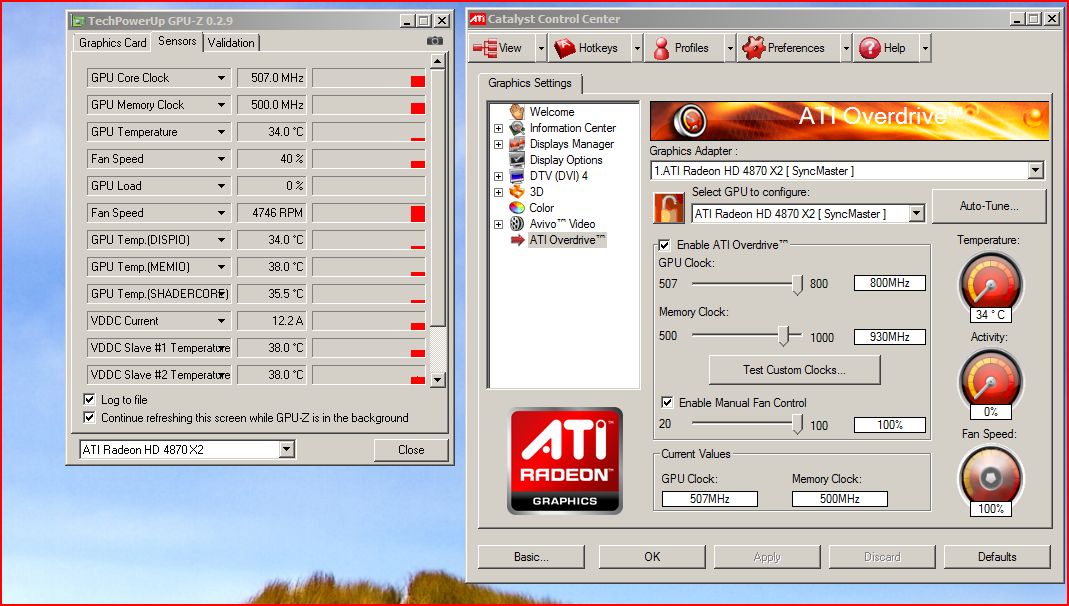This screenshot has height=606, width=1069.
Task: Click the Auto-Tune button
Action: (x=989, y=206)
